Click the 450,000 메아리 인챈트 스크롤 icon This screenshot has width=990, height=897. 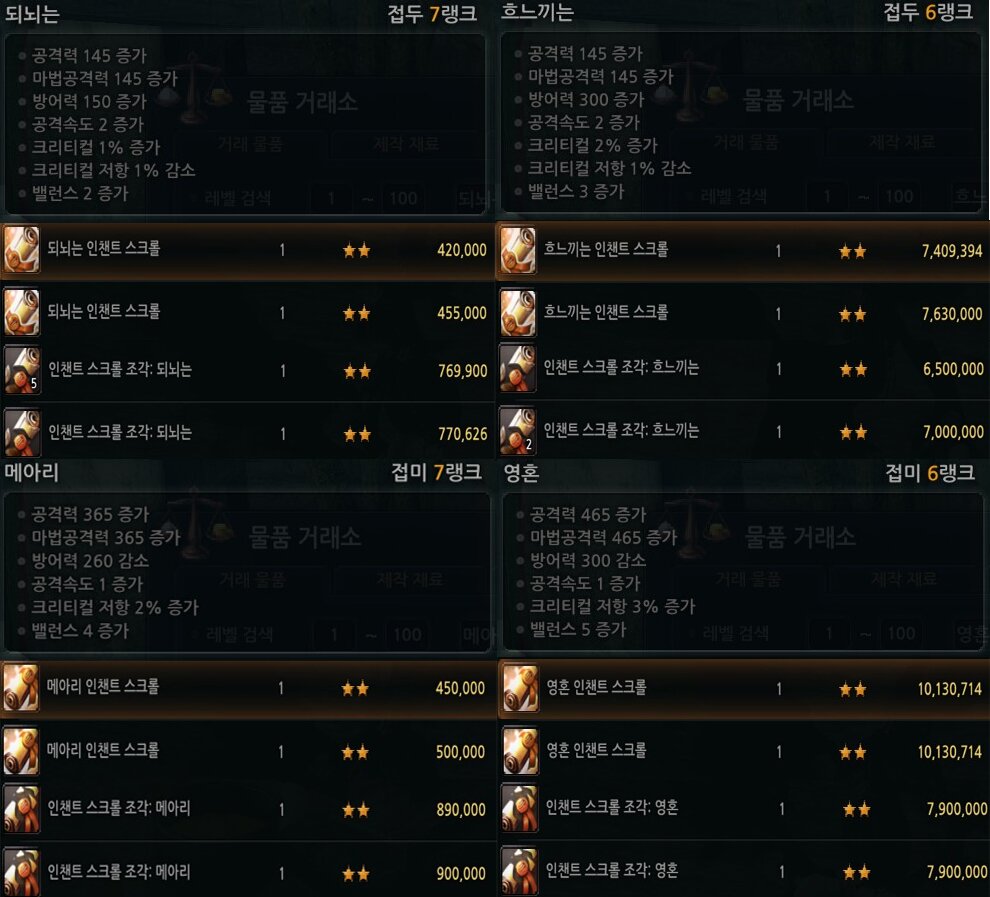click(21, 687)
